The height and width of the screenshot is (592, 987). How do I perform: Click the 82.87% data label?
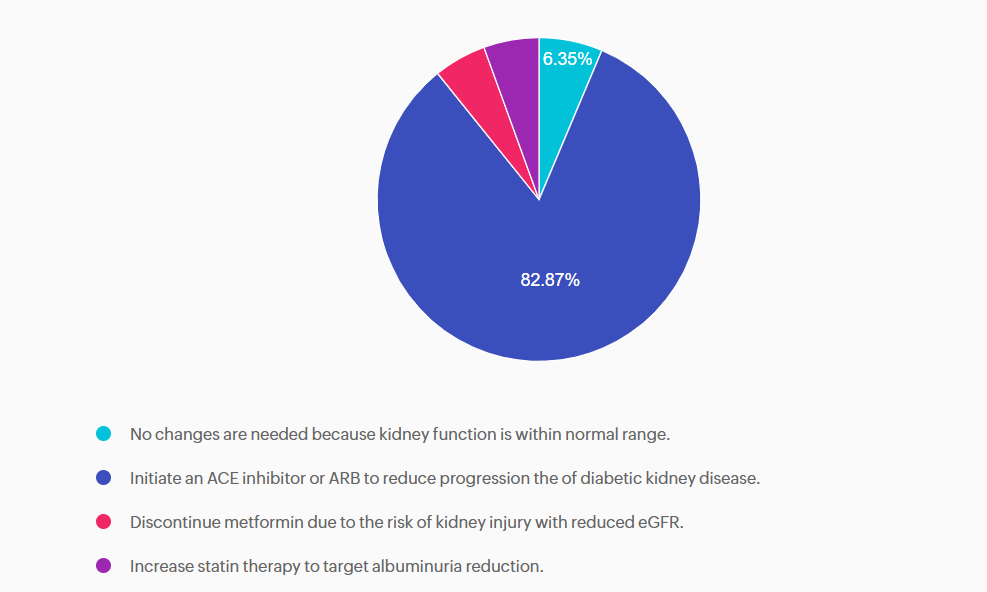tap(550, 280)
